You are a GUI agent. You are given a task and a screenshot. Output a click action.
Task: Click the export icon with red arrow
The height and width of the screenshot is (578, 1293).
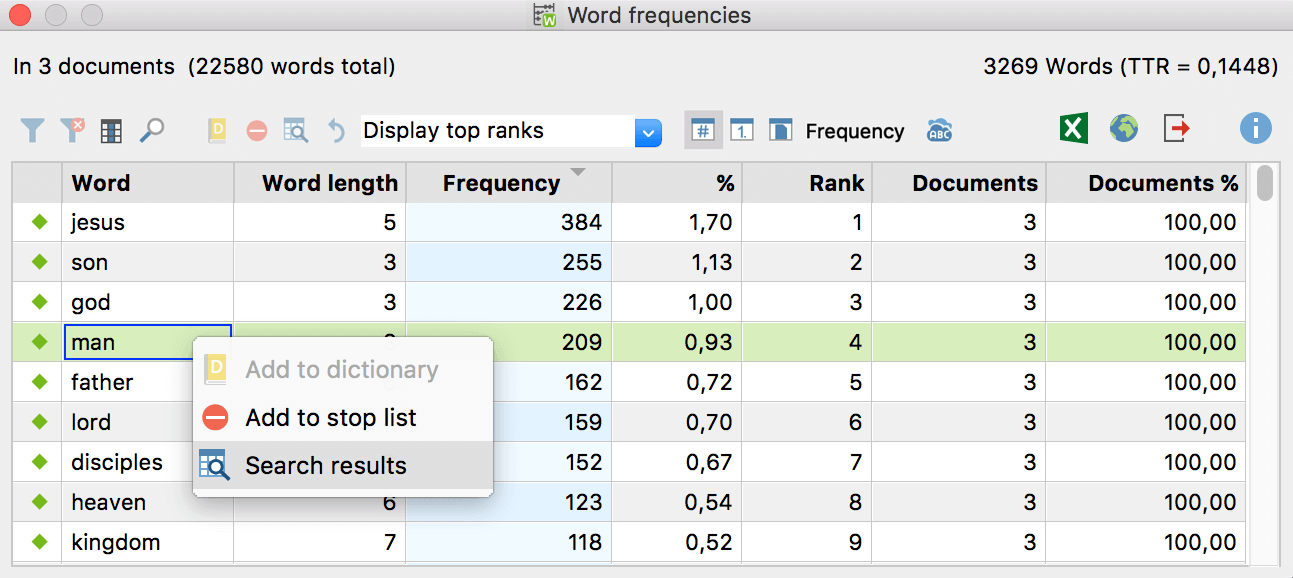1177,129
